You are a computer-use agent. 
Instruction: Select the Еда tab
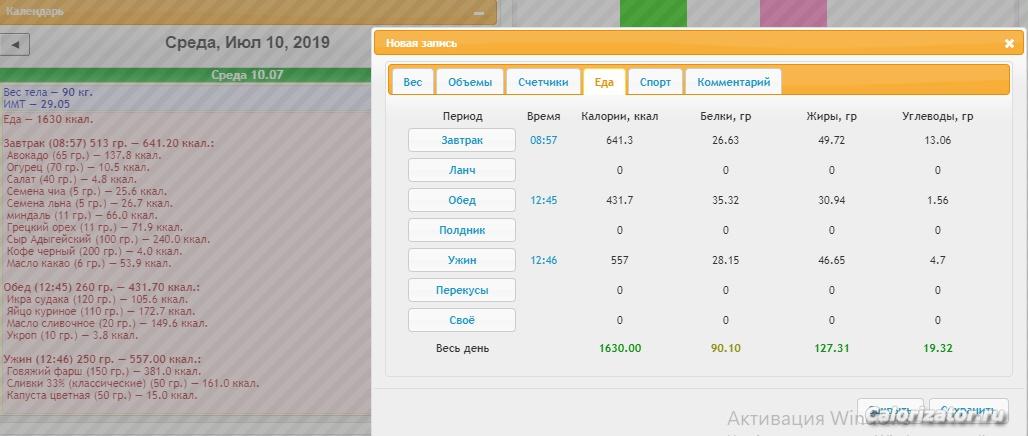604,82
